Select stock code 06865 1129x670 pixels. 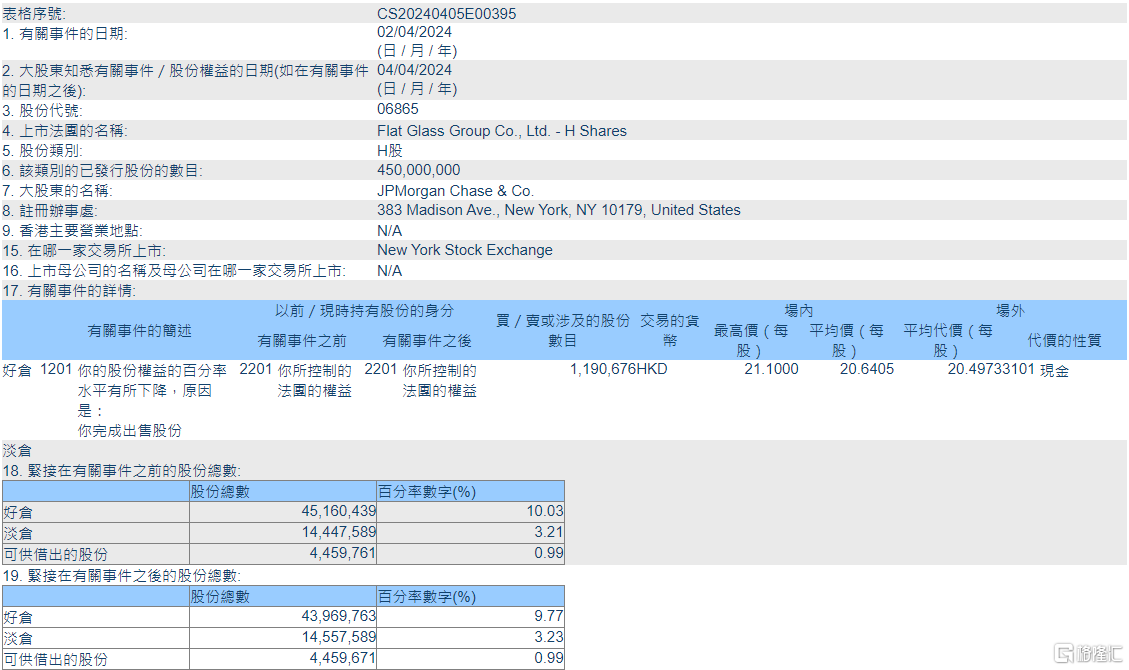[x=397, y=109]
